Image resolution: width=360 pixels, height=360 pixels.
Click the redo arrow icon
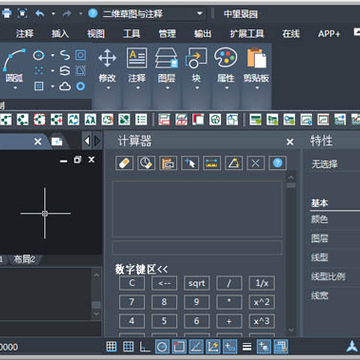(x=67, y=14)
